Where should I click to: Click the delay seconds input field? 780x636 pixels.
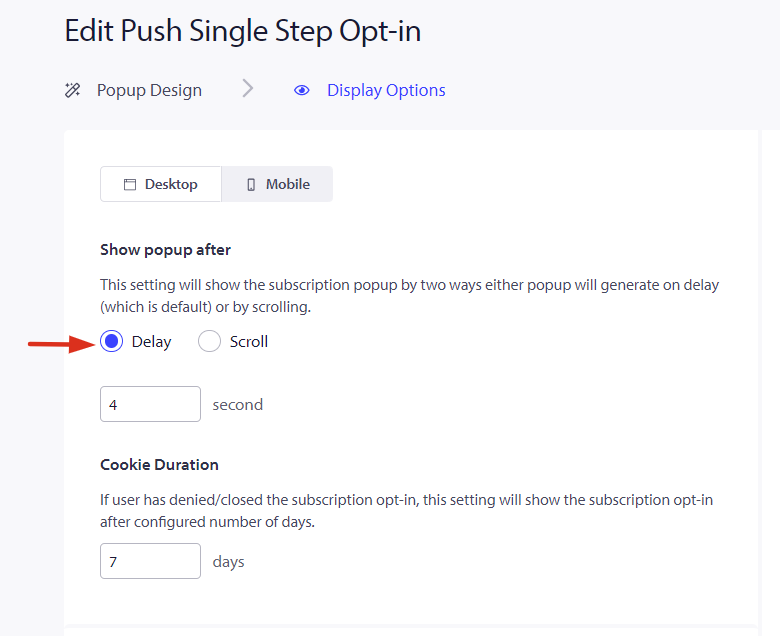[150, 404]
